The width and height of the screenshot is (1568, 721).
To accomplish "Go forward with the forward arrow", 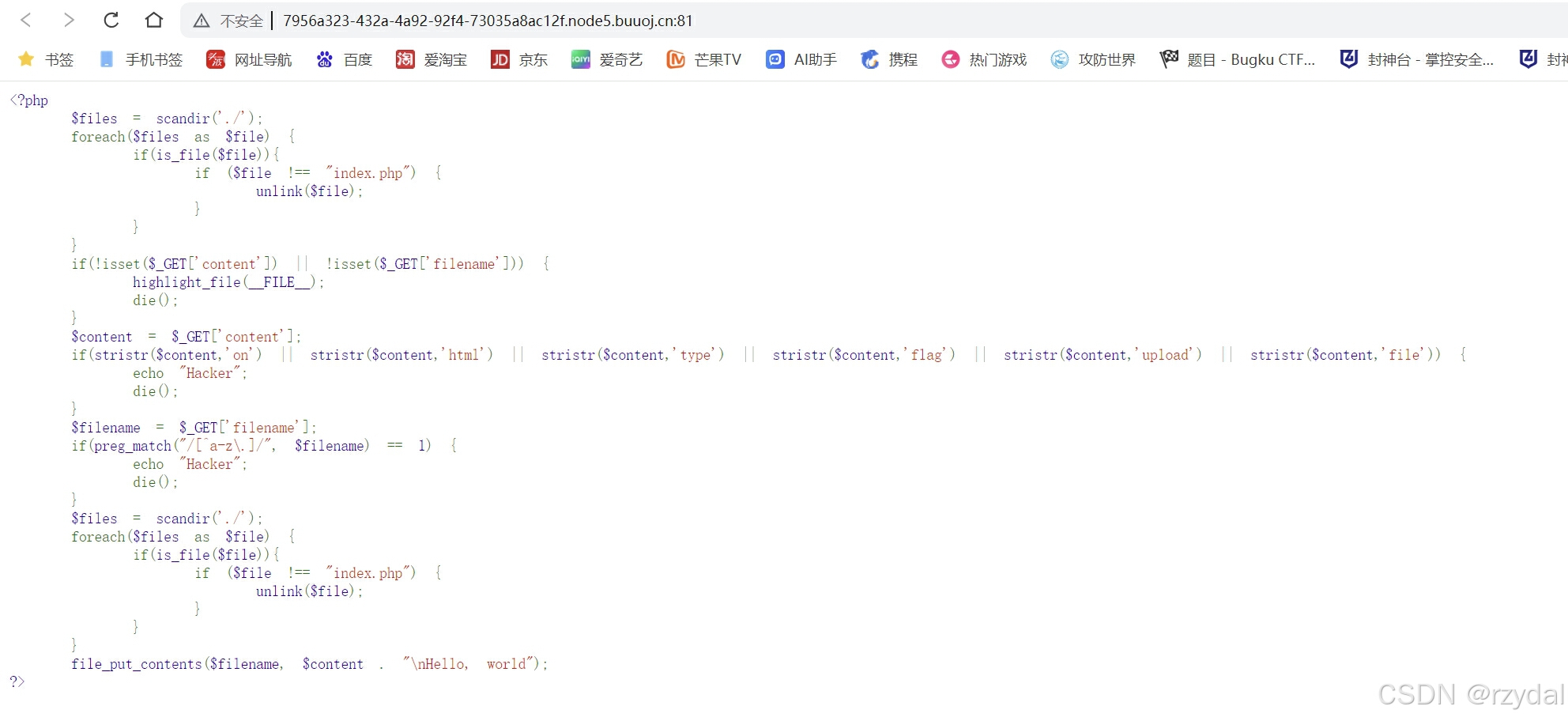I will point(69,20).
